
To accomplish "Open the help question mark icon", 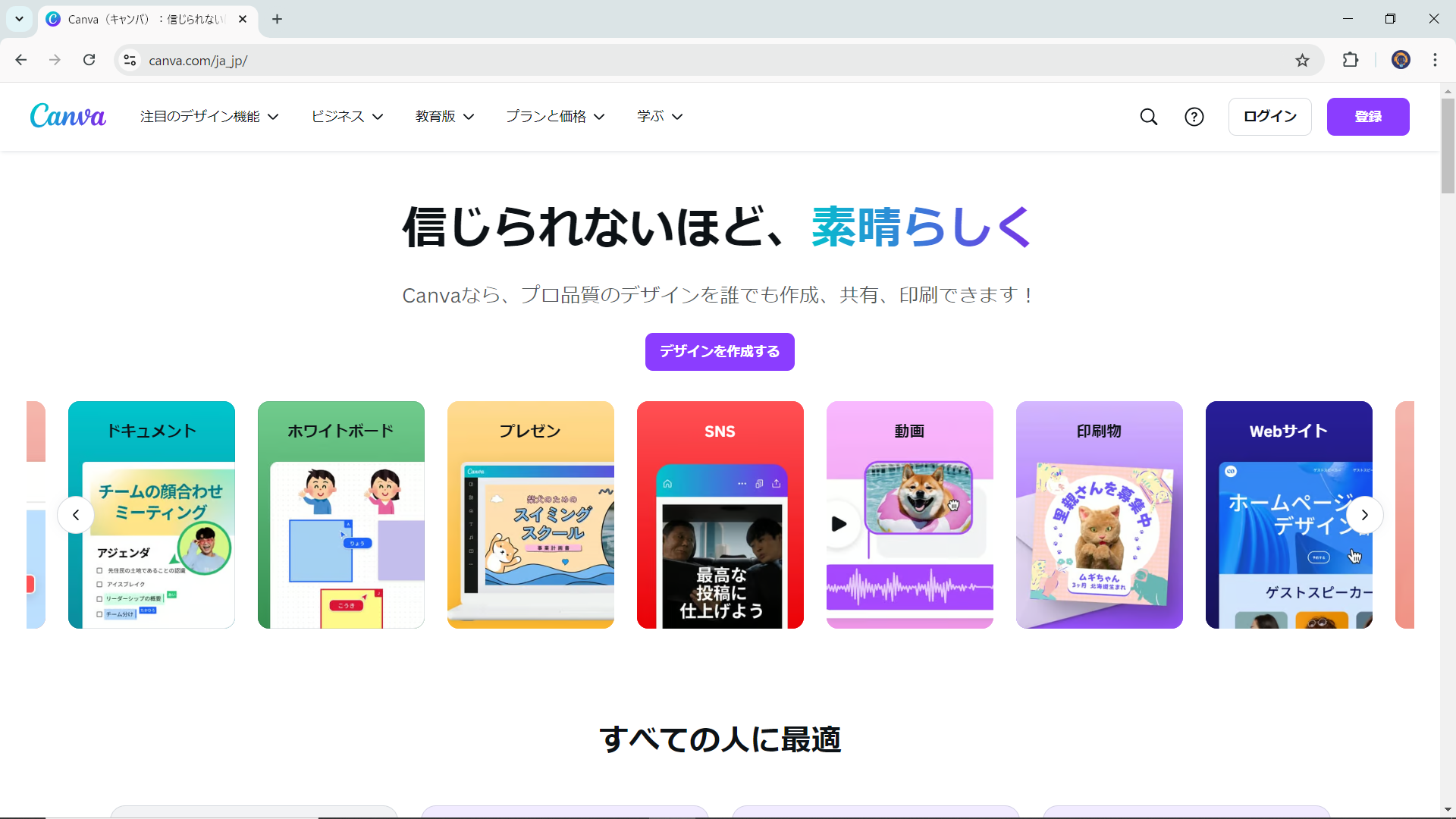I will pos(1194,117).
